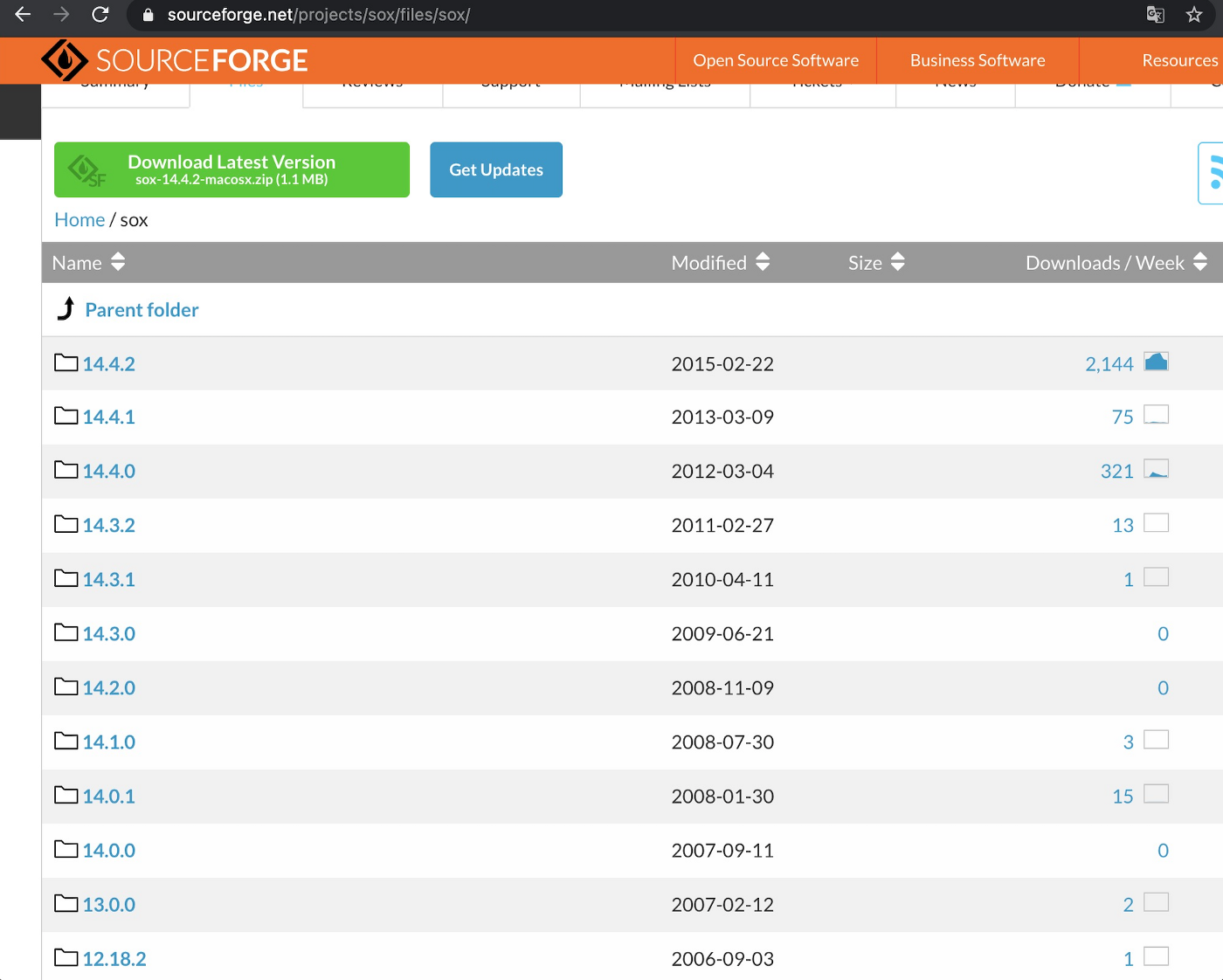This screenshot has height=980, width=1223.
Task: Click the modified date 2010-04-11
Action: pos(722,580)
